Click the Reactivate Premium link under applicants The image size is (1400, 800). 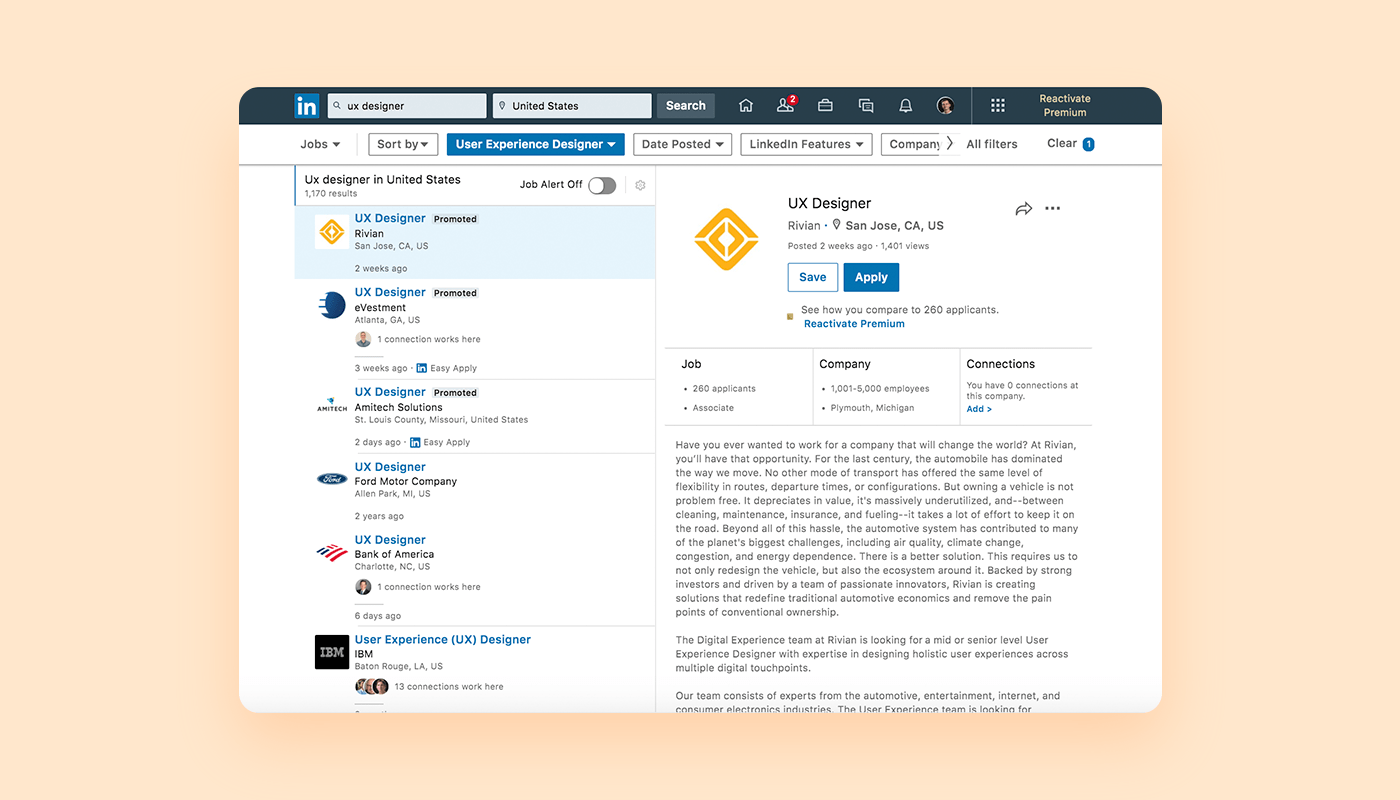(854, 324)
